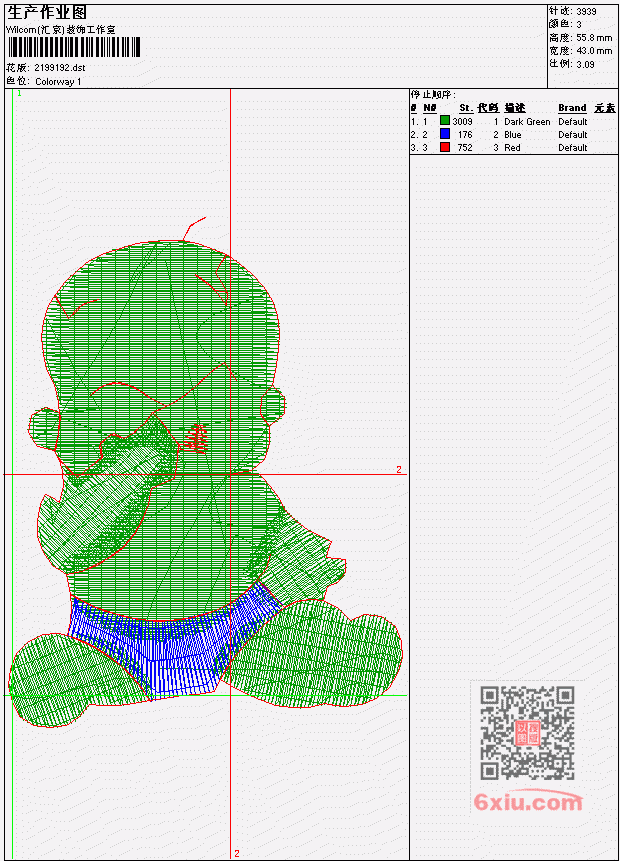This screenshot has width=620, height=861.
Task: Select the Blue thread color swatch
Action: [x=445, y=134]
